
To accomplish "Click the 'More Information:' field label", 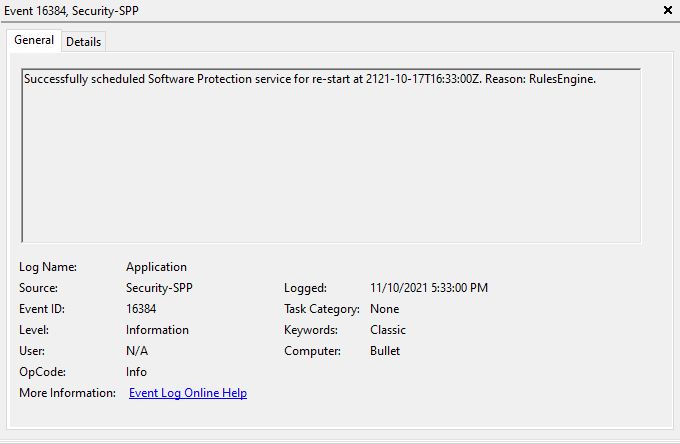I will pos(67,393).
